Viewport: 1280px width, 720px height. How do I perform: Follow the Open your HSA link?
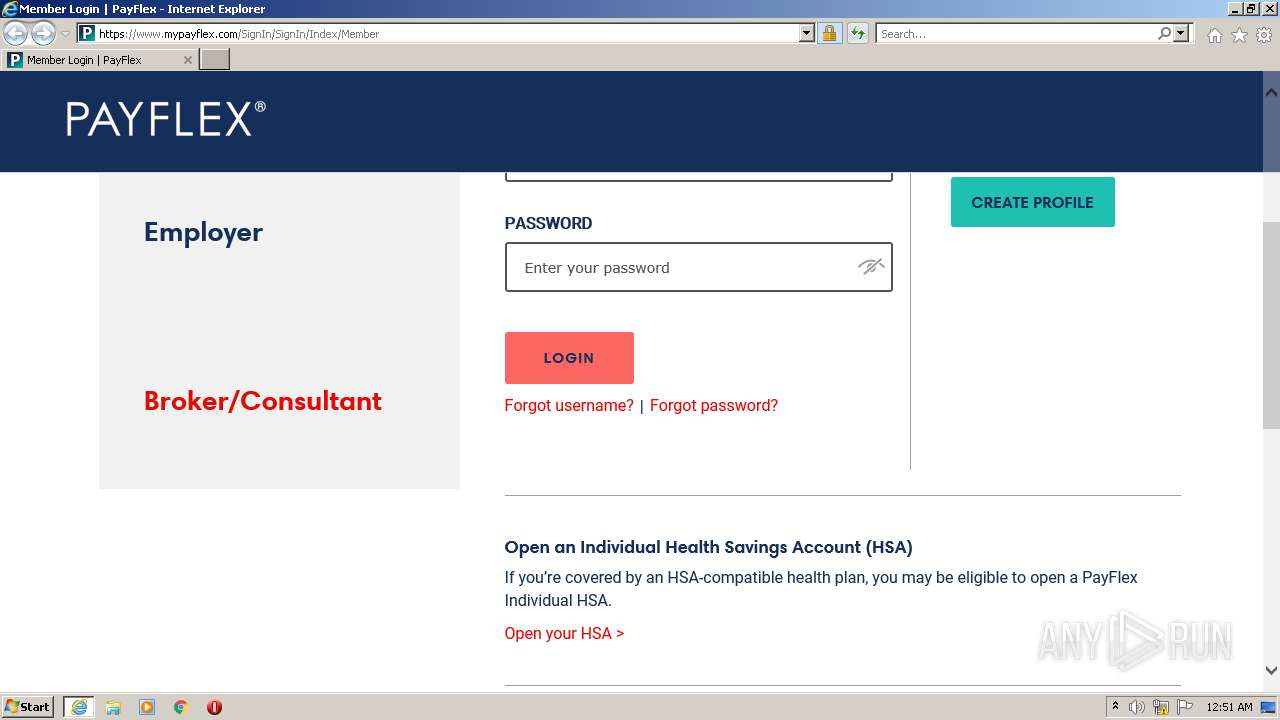point(564,633)
